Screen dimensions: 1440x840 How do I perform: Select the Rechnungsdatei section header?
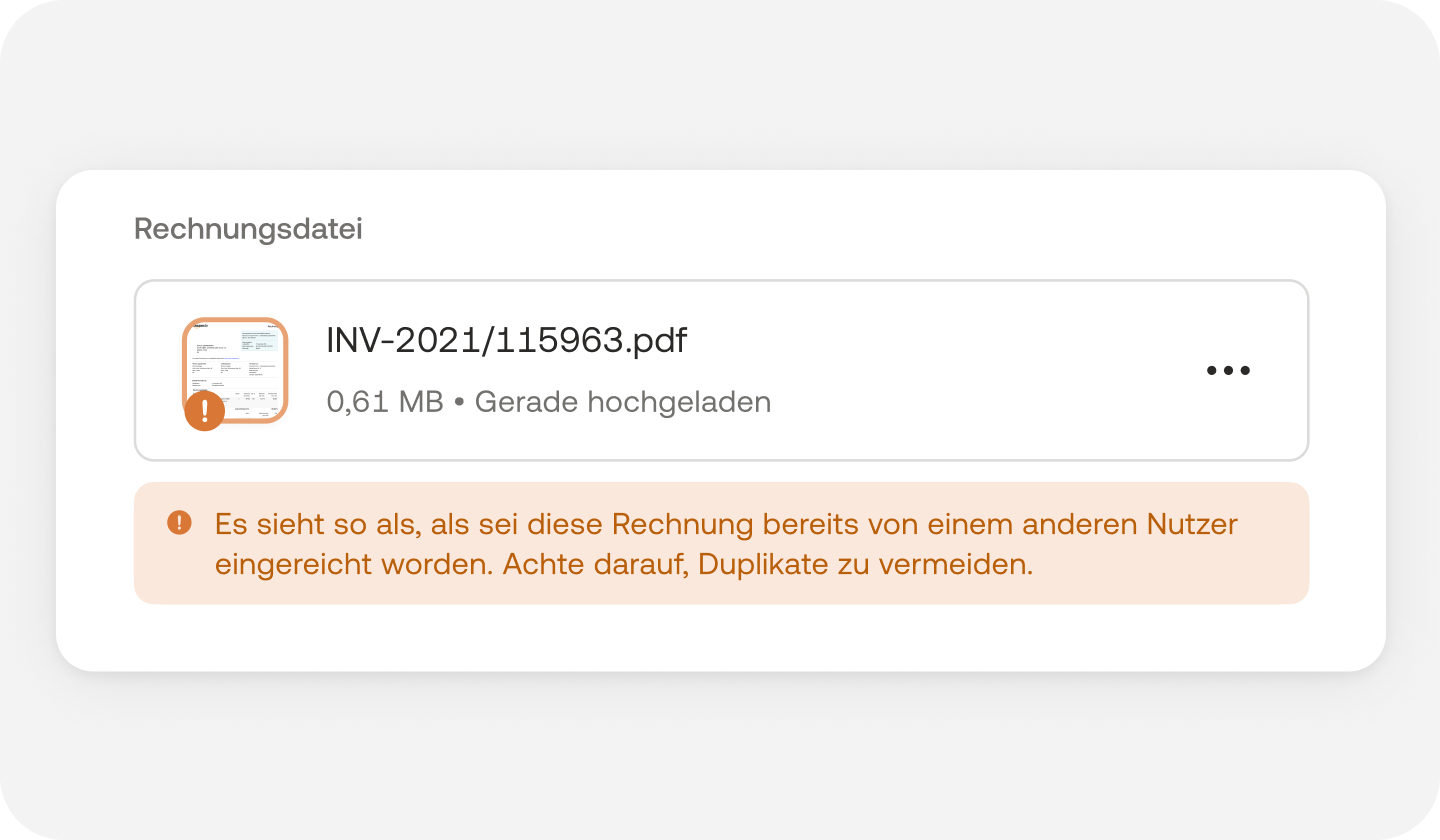coord(247,228)
